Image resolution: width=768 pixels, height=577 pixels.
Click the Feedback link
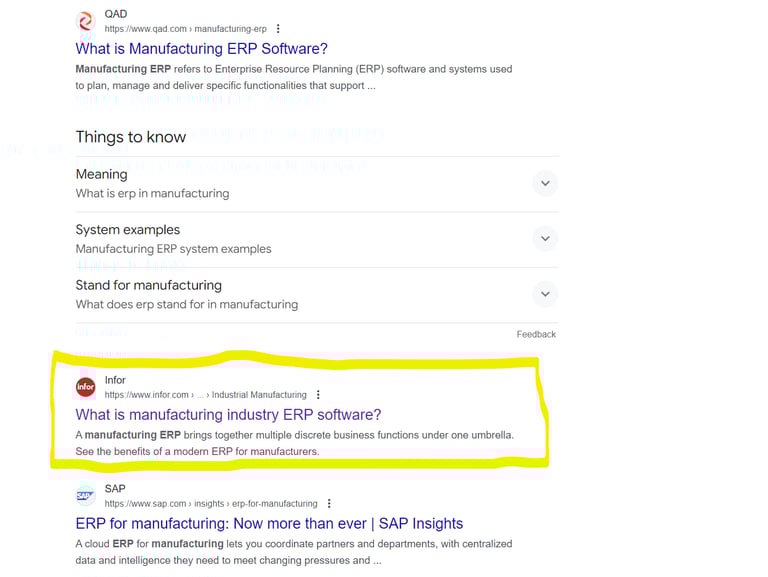click(x=536, y=334)
